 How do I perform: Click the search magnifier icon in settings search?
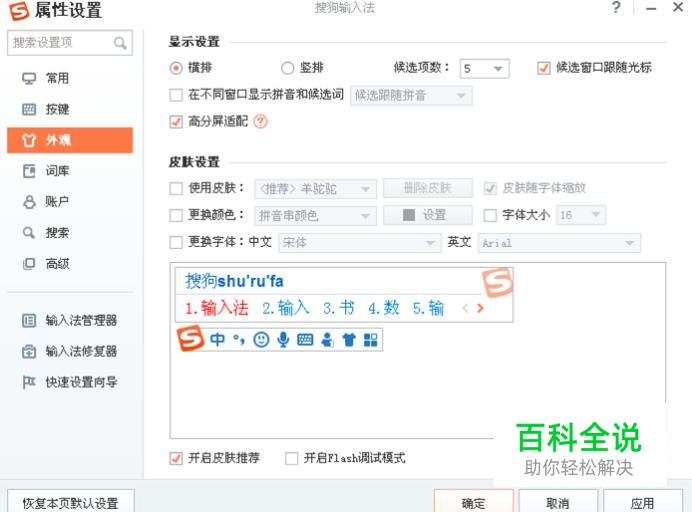(120, 43)
